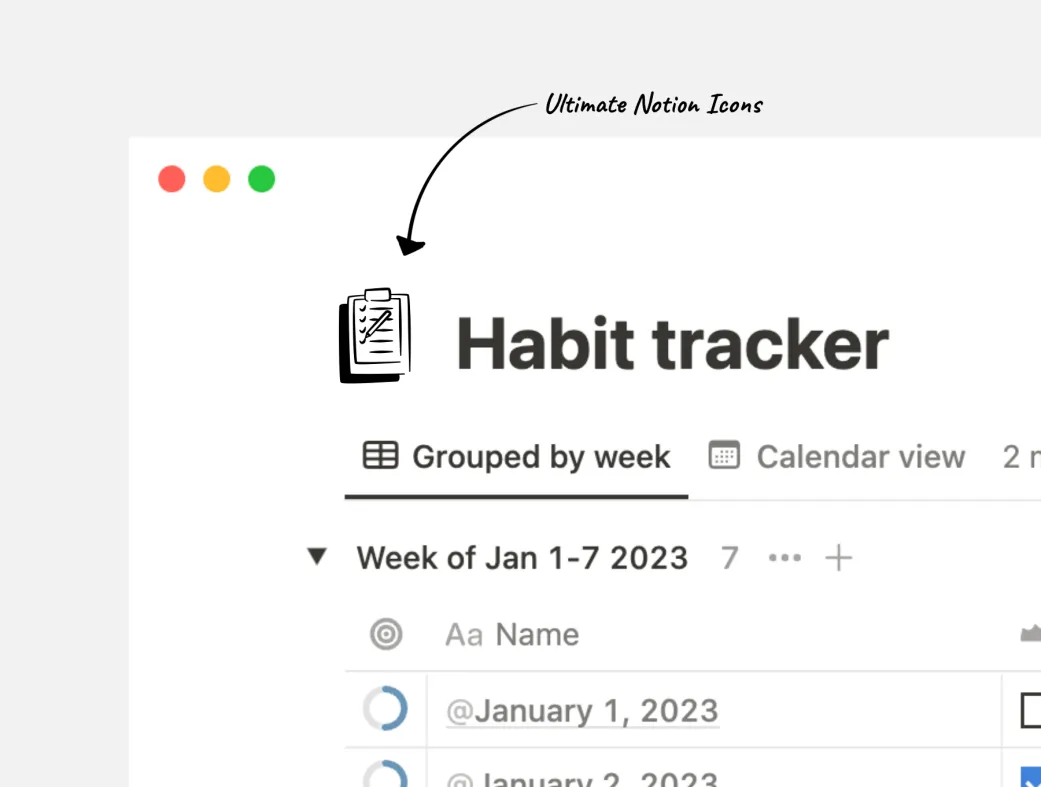Tick the checkbox in the January 1 row
The width and height of the screenshot is (1041, 787).
click(1030, 711)
